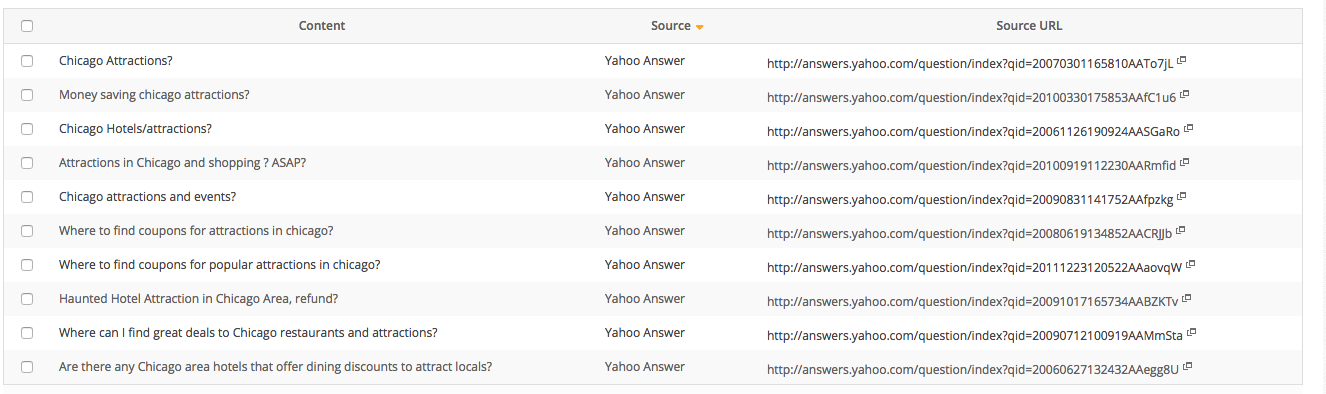This screenshot has height=394, width=1326.
Task: Click the Source URL column header
Action: pyautogui.click(x=1029, y=26)
